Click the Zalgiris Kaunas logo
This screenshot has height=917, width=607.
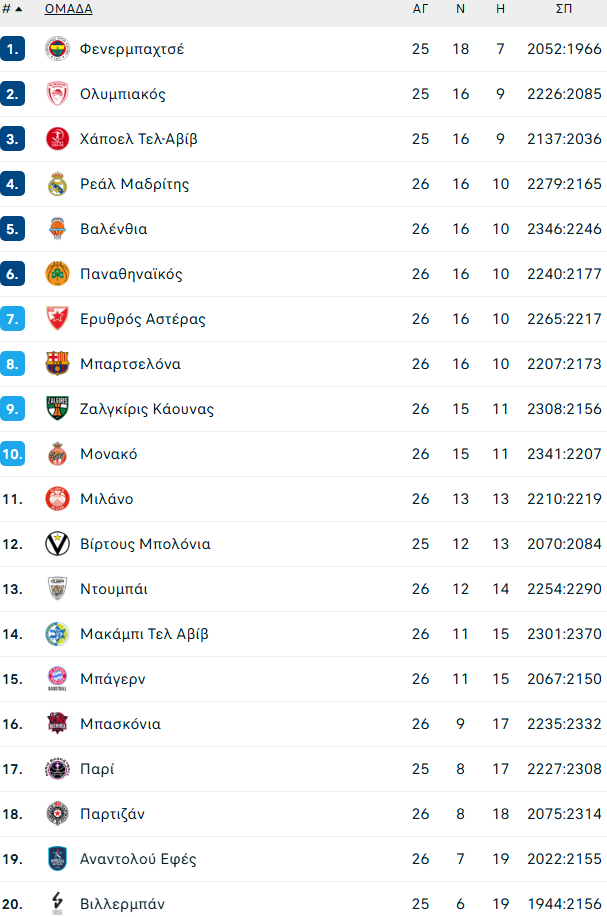[x=57, y=409]
